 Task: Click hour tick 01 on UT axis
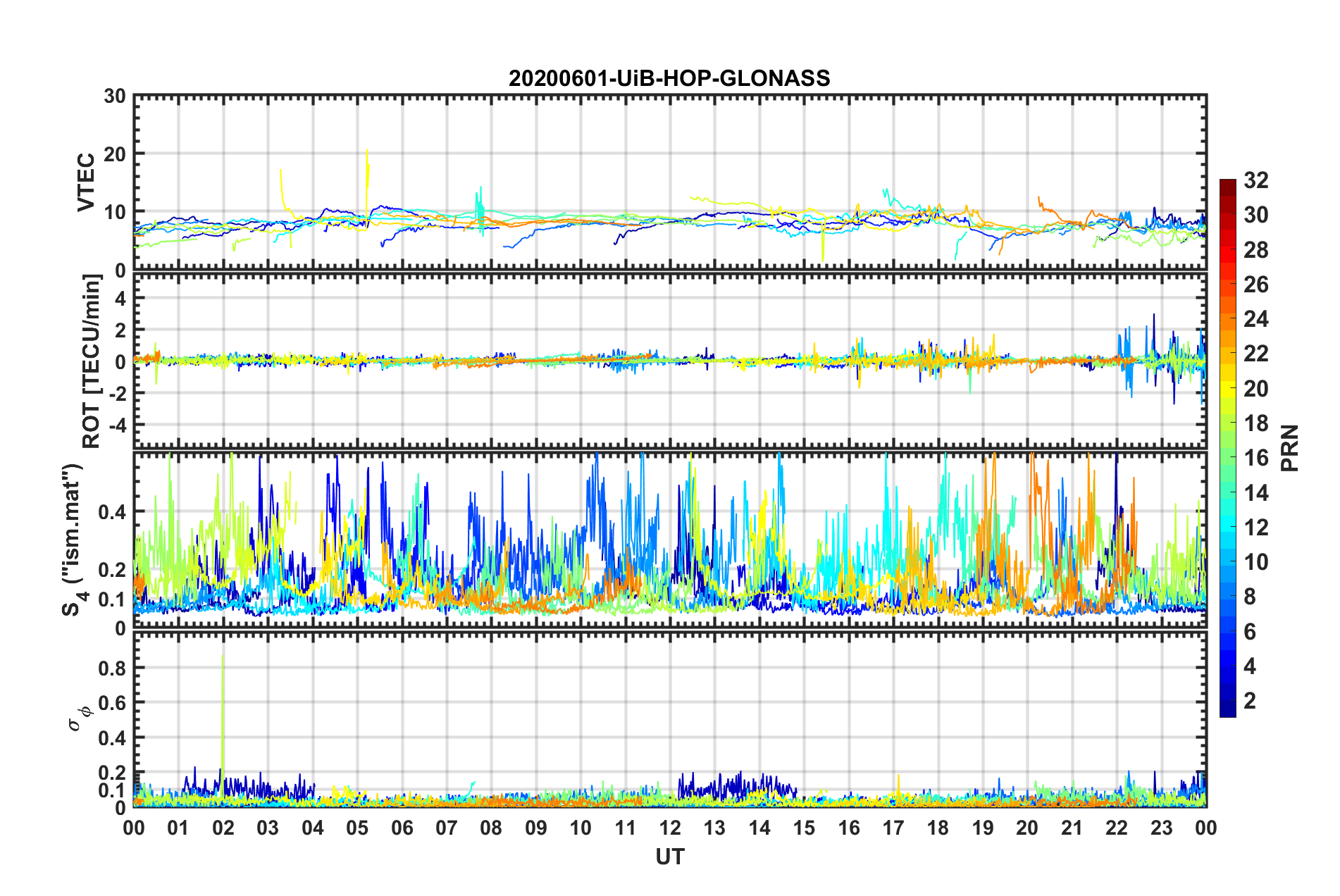[178, 828]
